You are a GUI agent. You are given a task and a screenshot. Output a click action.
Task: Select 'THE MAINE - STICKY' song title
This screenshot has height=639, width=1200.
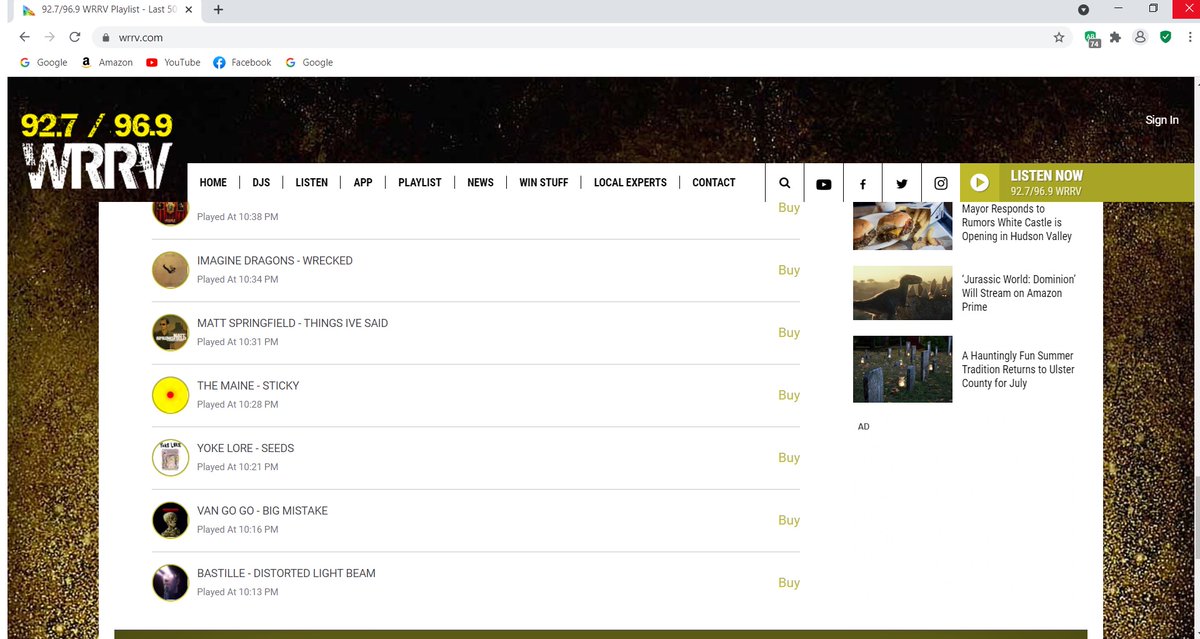point(248,386)
